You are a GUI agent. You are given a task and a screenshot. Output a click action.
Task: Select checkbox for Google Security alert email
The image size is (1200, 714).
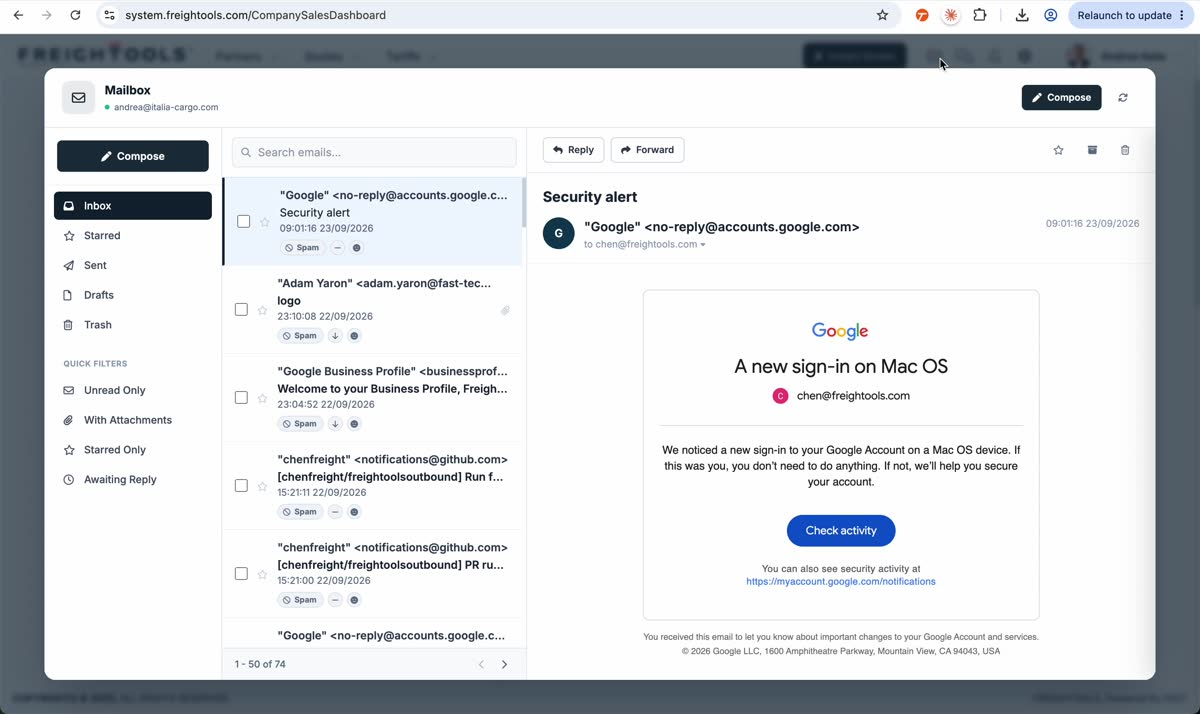[243, 221]
